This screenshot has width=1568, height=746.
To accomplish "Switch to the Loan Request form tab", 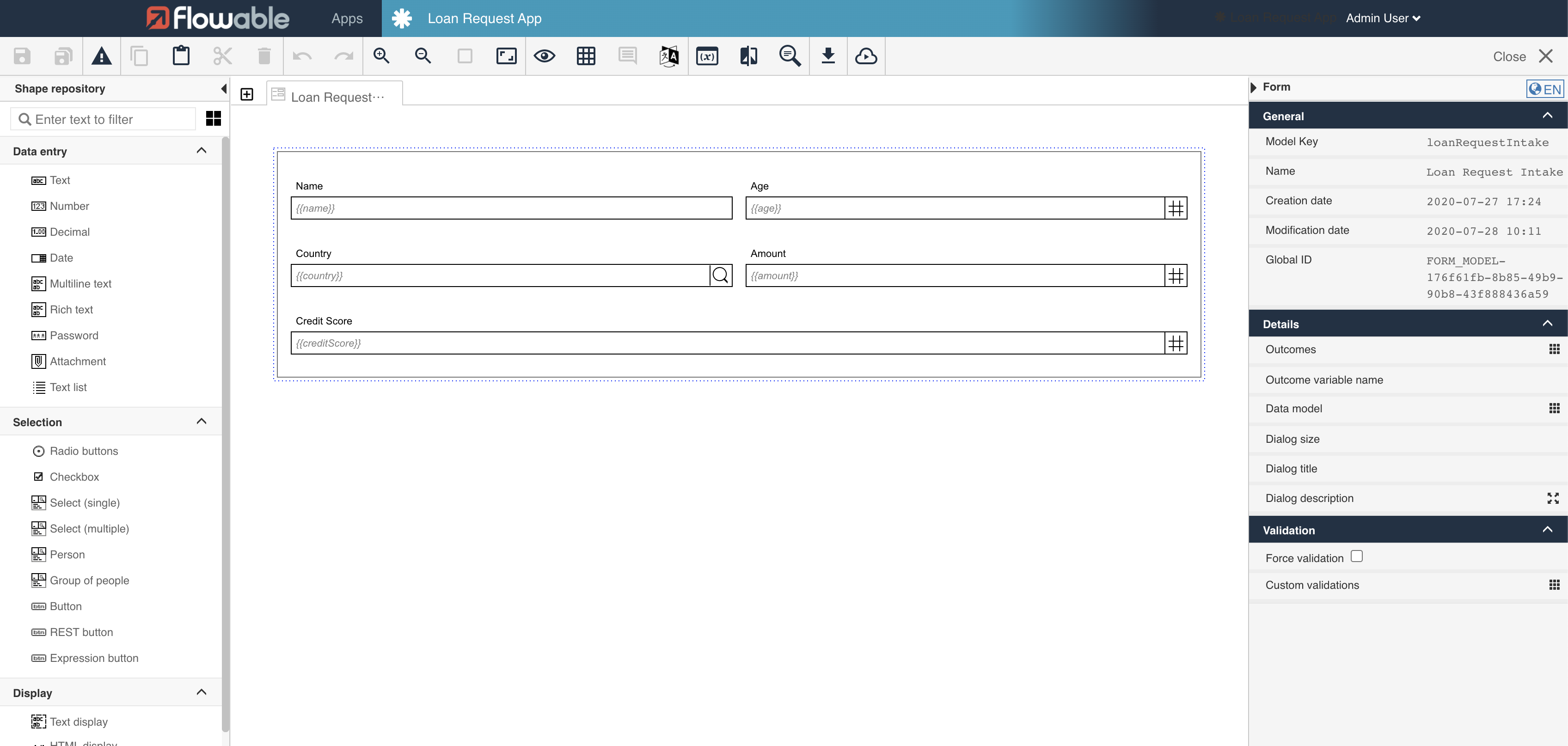I will (334, 96).
